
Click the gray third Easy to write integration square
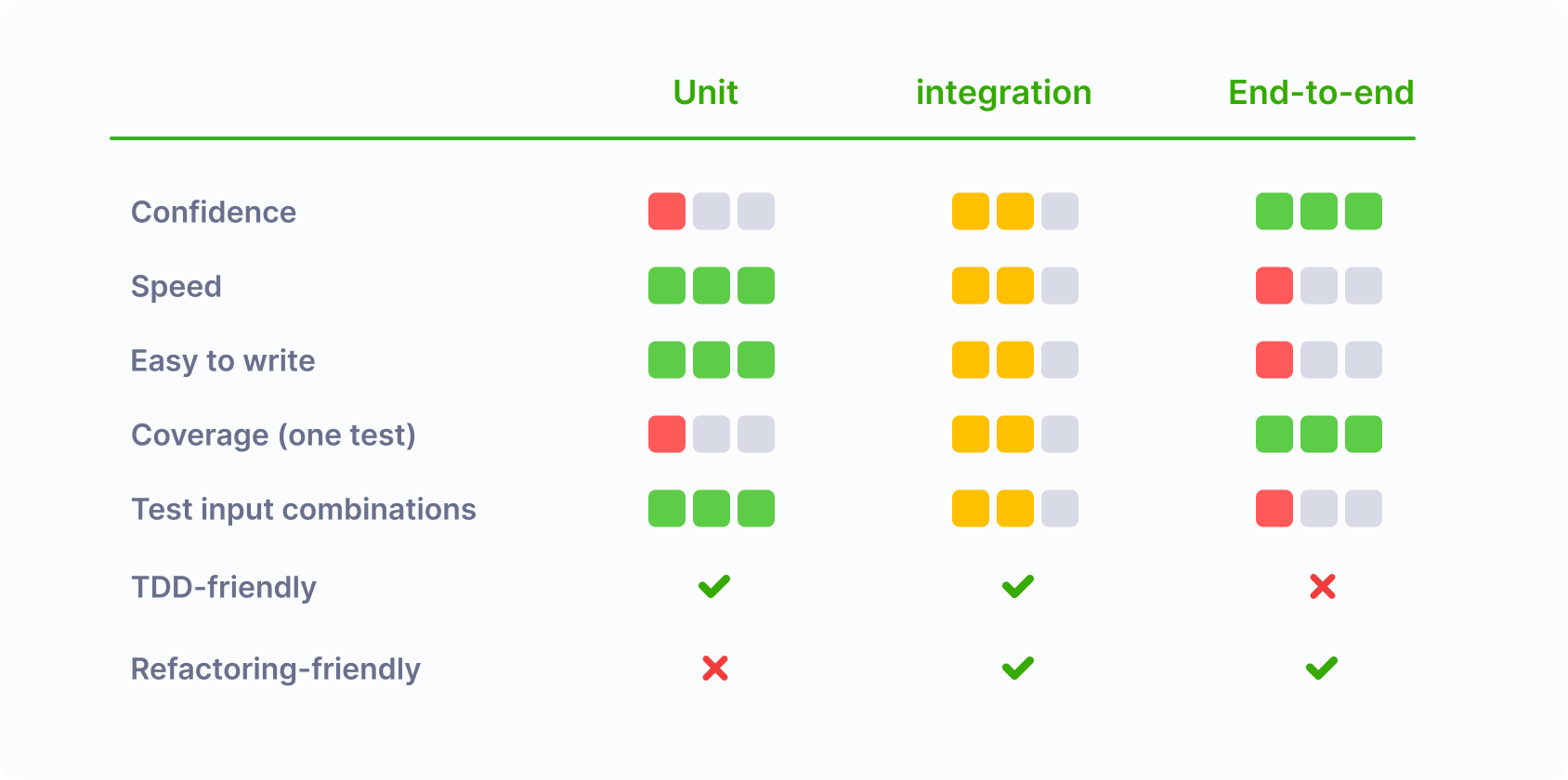[x=1060, y=359]
